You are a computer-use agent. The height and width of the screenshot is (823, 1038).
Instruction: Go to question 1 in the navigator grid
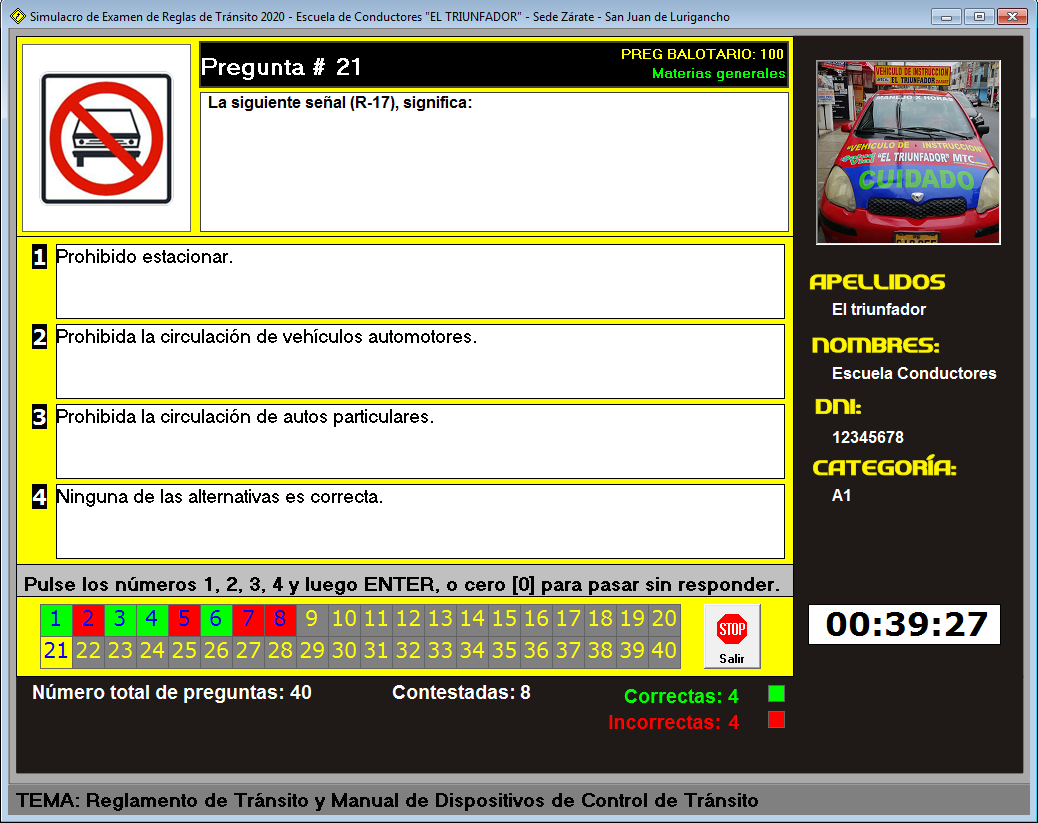click(x=56, y=619)
